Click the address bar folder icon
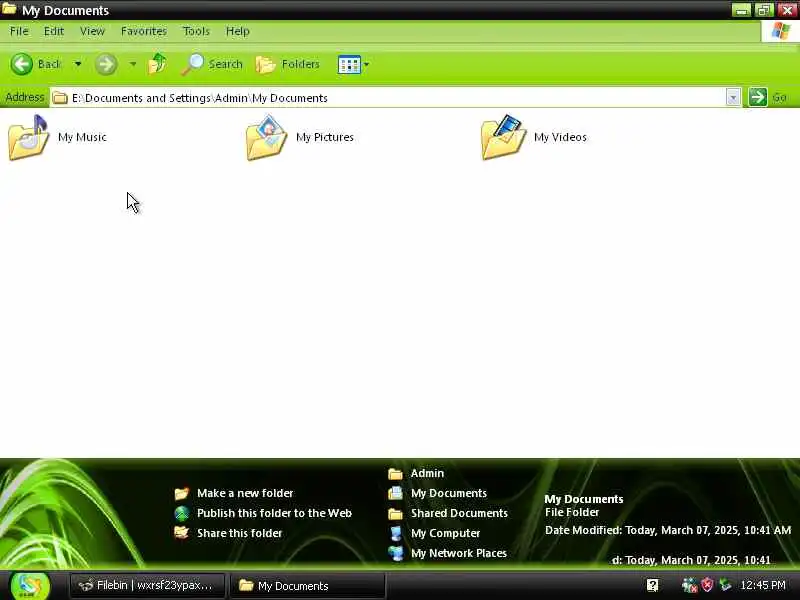 pyautogui.click(x=60, y=97)
